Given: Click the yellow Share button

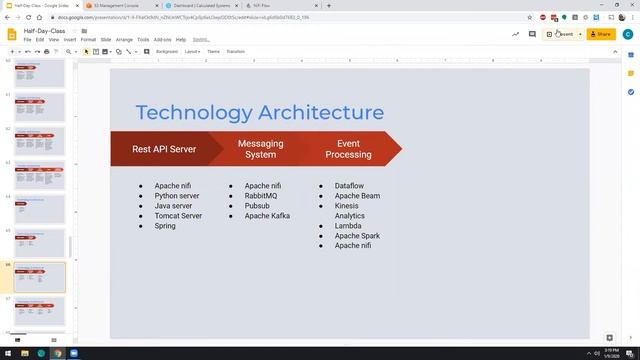Looking at the screenshot, I should click(601, 34).
